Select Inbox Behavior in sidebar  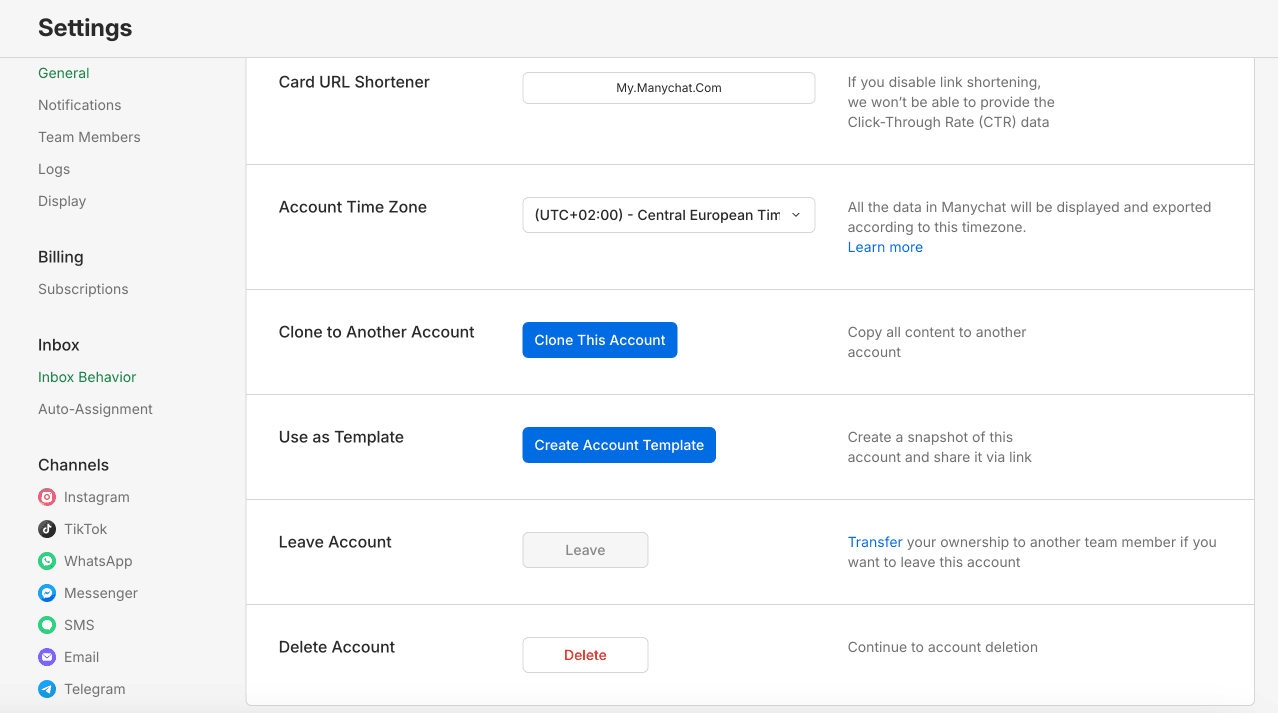coord(87,377)
